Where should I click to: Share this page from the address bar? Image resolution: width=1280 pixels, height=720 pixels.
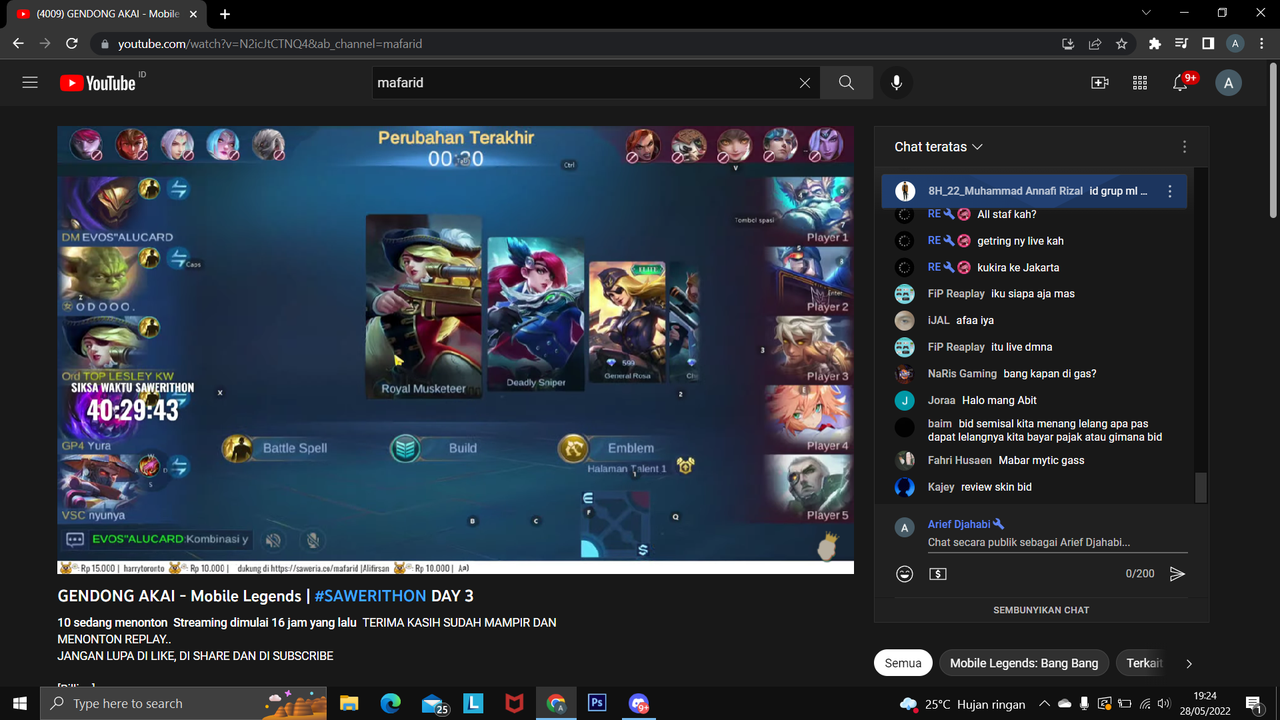point(1095,44)
